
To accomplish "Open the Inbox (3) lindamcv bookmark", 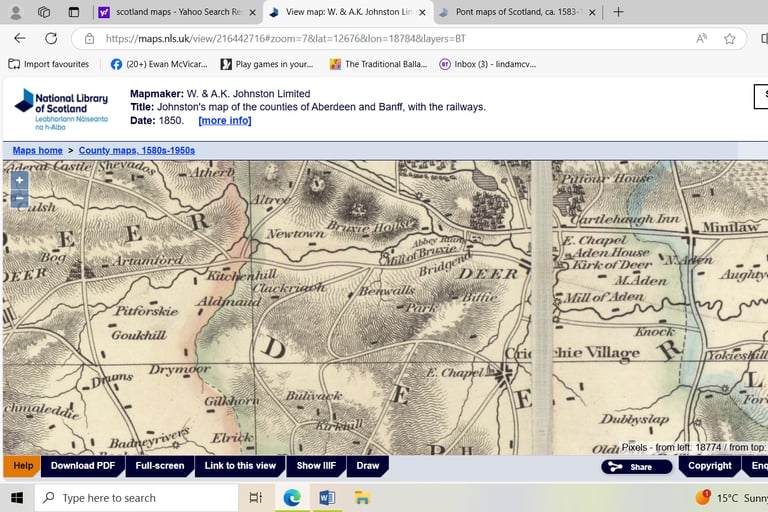I will [x=488, y=64].
